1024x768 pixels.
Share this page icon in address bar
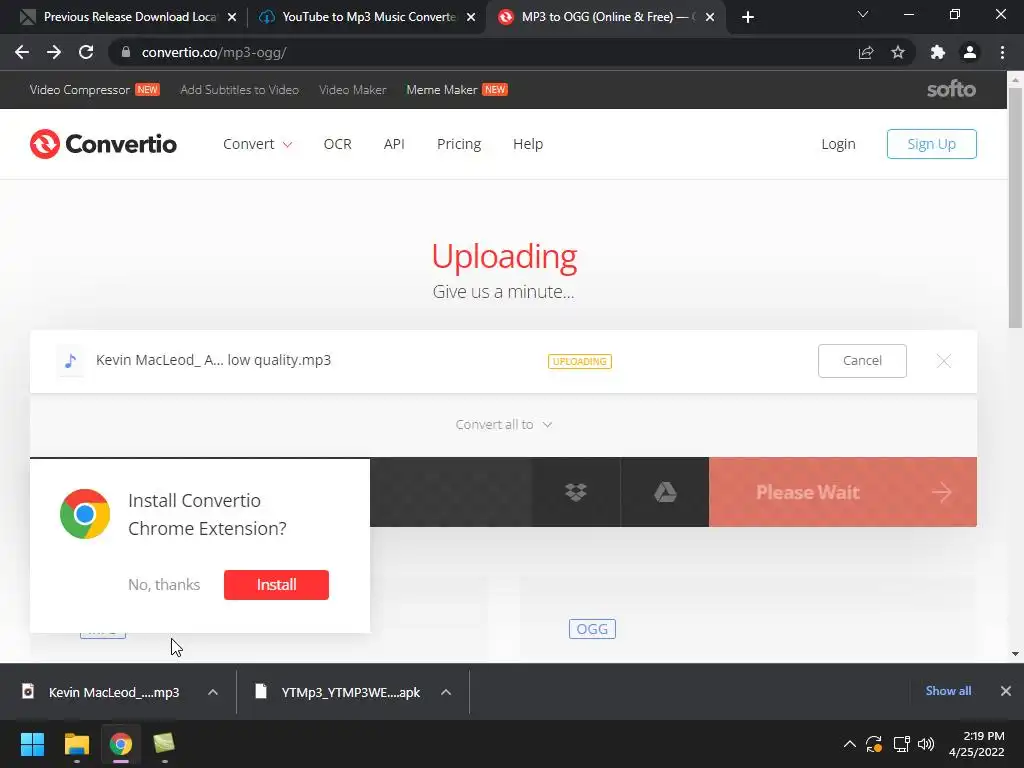[866, 52]
